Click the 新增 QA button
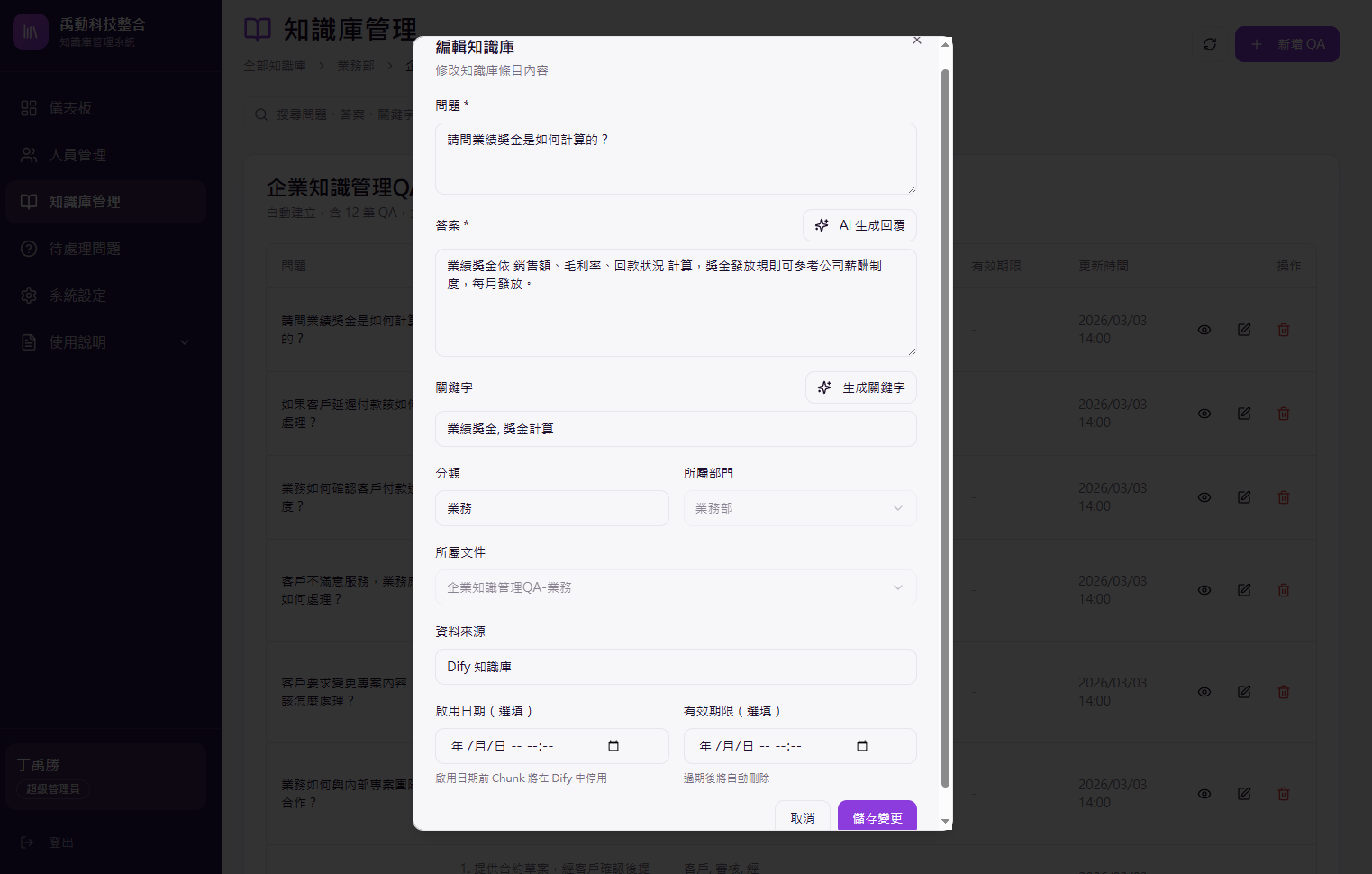This screenshot has height=874, width=1372. point(1287,44)
